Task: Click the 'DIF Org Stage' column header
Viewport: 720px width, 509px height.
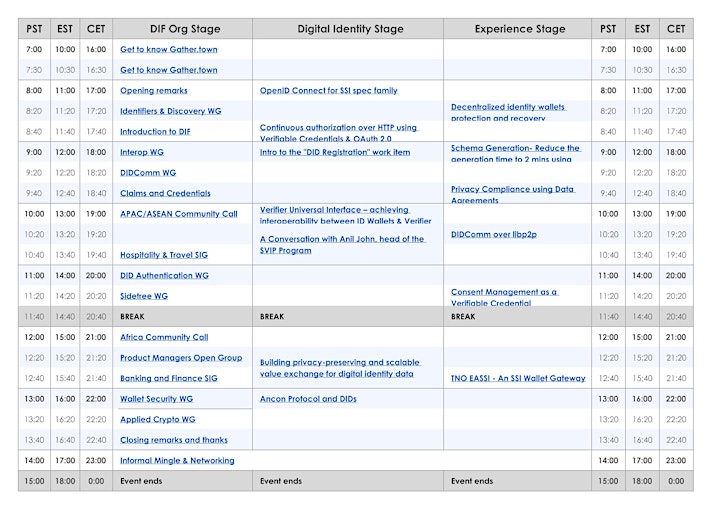Action: click(183, 29)
